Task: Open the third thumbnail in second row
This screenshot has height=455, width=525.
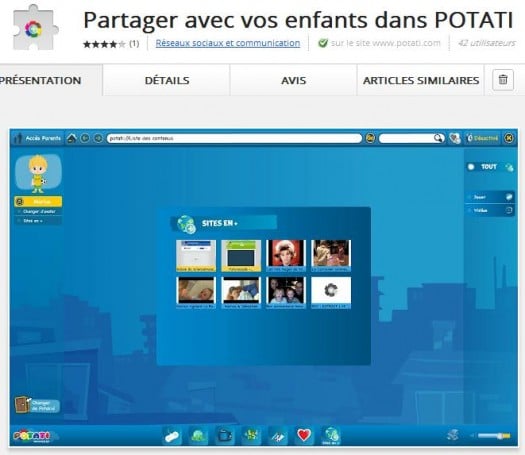Action: (x=286, y=292)
